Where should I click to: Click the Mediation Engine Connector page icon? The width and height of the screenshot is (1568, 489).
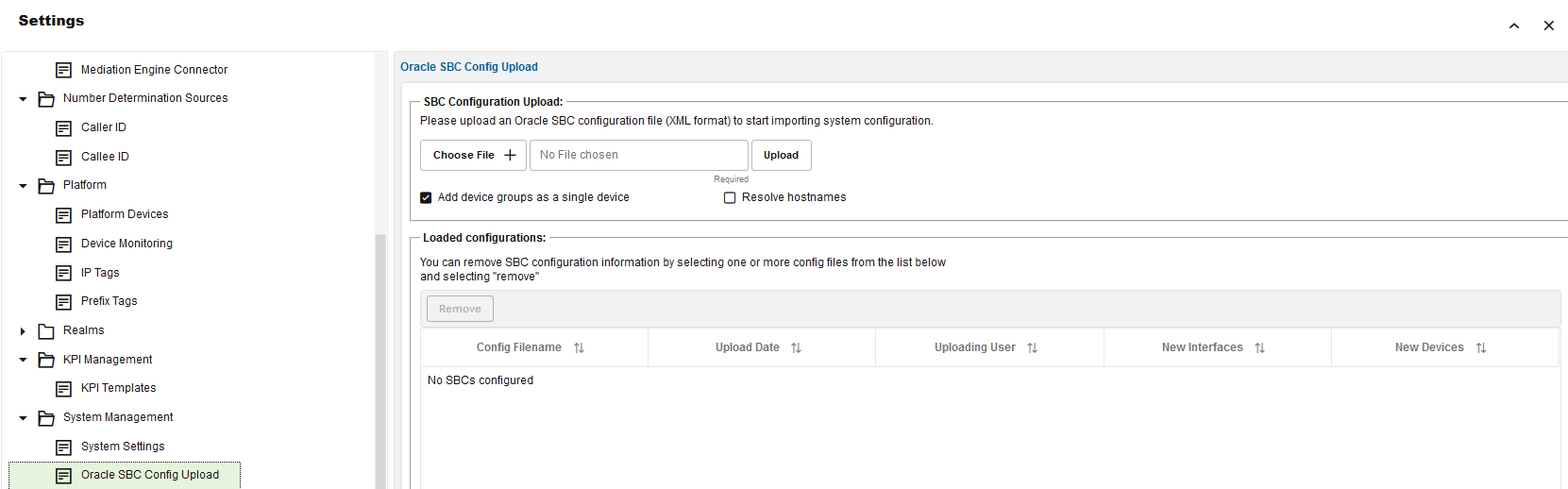tap(63, 70)
